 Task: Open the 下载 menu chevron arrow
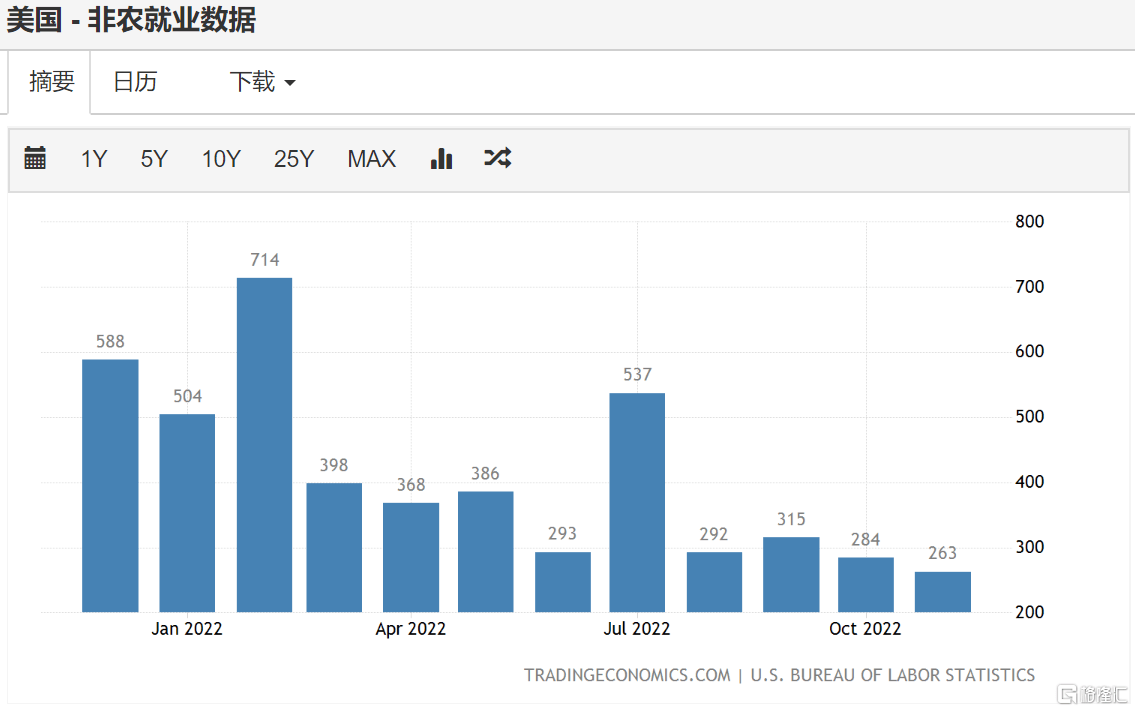coord(290,84)
